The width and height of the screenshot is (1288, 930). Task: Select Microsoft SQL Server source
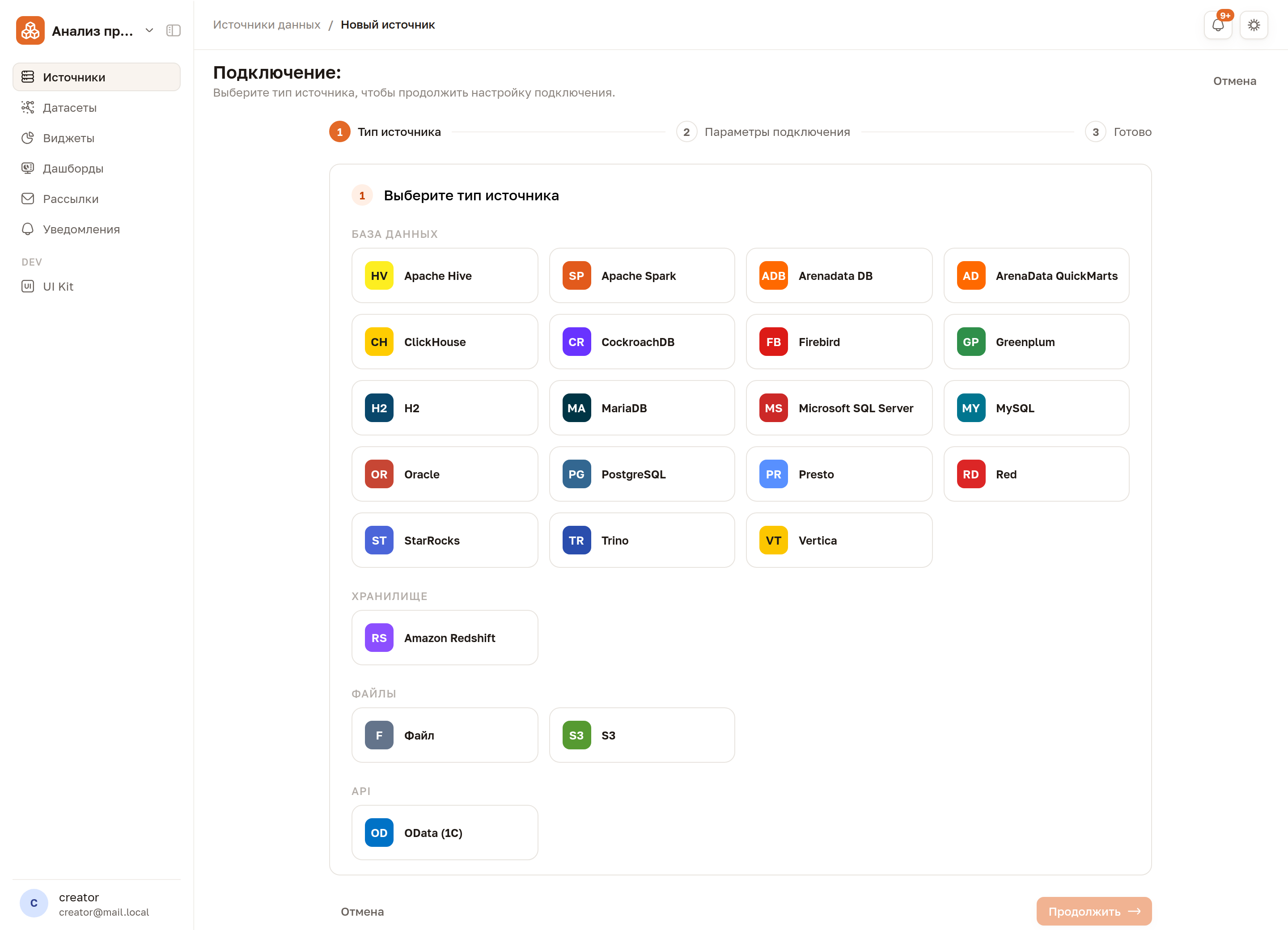pos(839,408)
